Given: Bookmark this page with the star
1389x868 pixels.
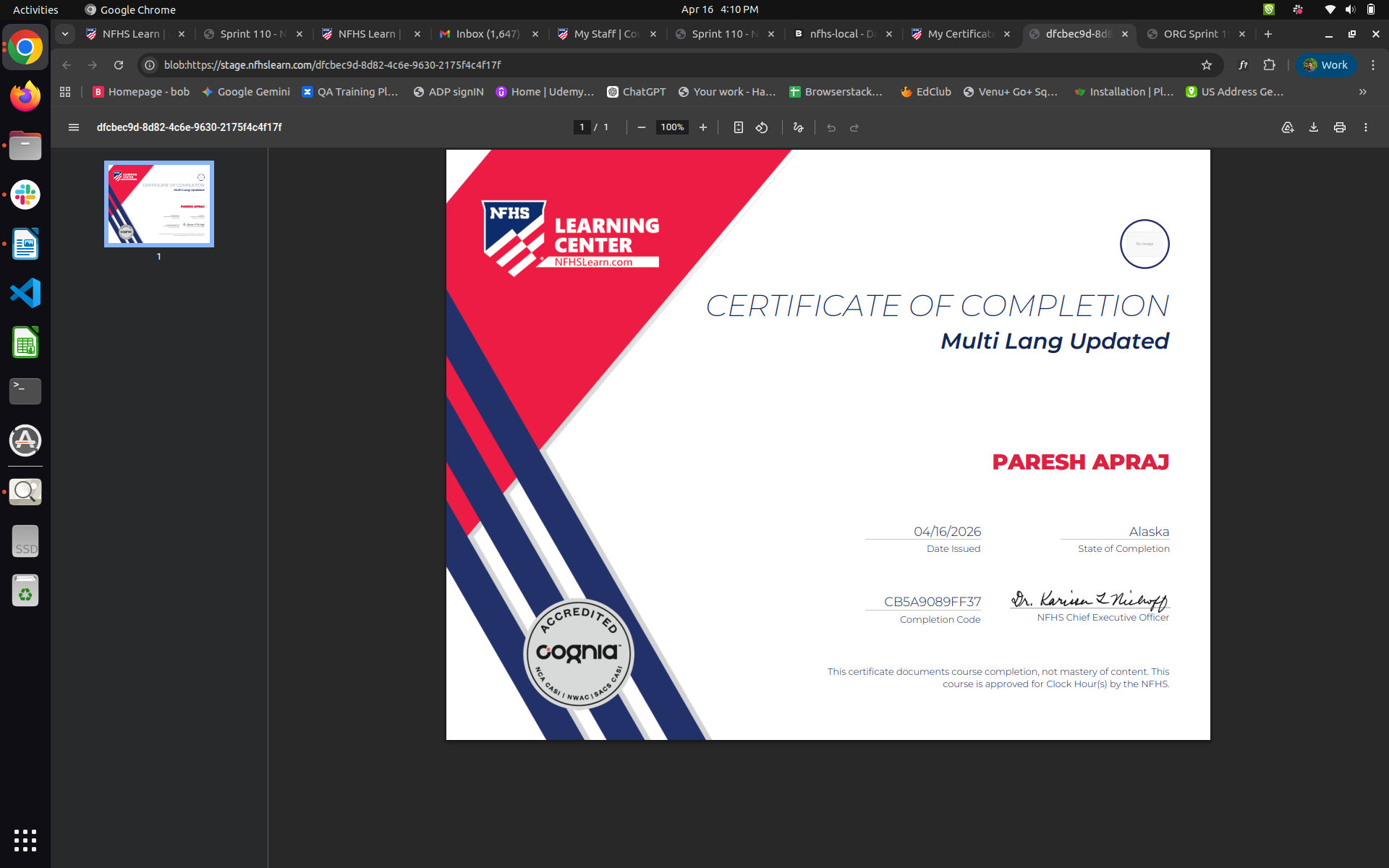Looking at the screenshot, I should click(1207, 65).
